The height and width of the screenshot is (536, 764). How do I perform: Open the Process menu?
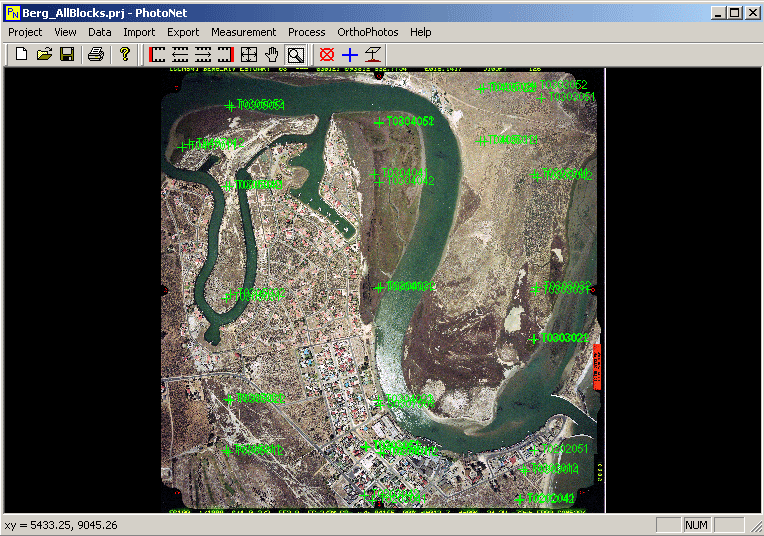point(306,32)
